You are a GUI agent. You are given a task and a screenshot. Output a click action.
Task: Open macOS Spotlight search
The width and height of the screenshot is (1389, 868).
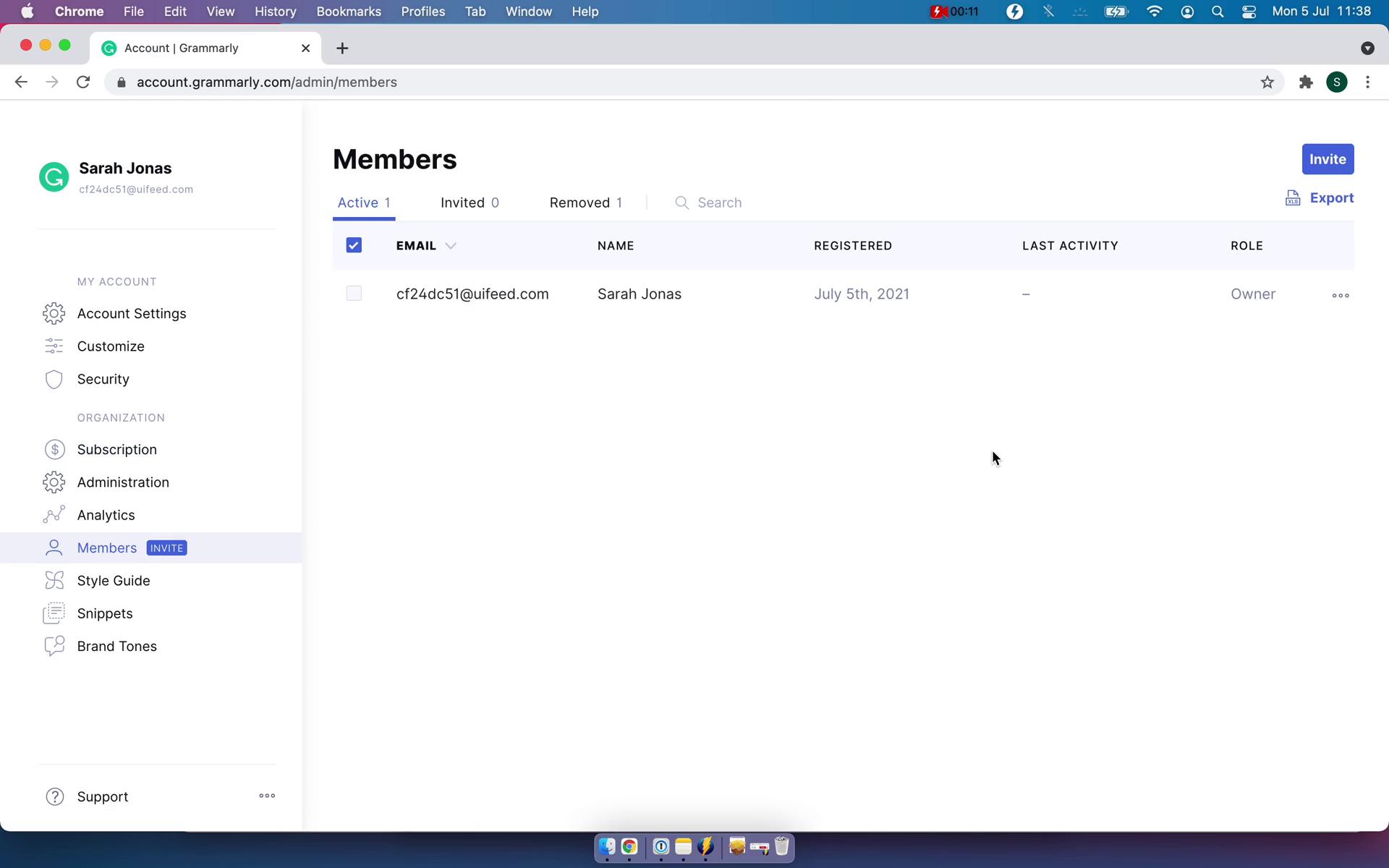(x=1218, y=12)
